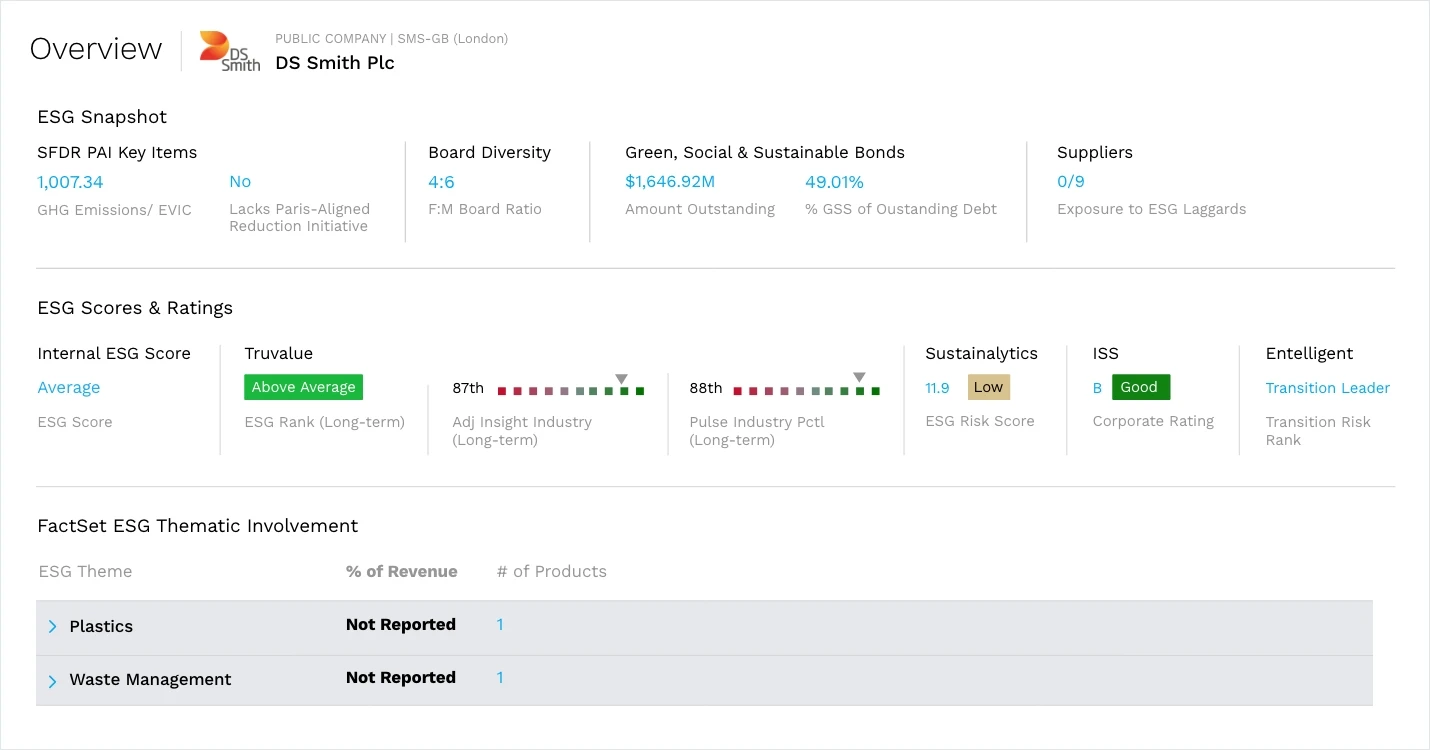This screenshot has height=750, width=1430.
Task: Open the ISS B rating link
Action: 1097,388
